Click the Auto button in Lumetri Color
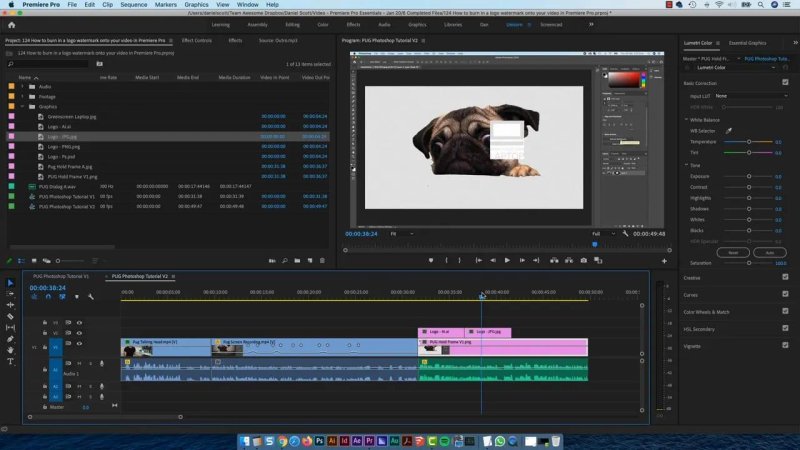 pos(770,253)
